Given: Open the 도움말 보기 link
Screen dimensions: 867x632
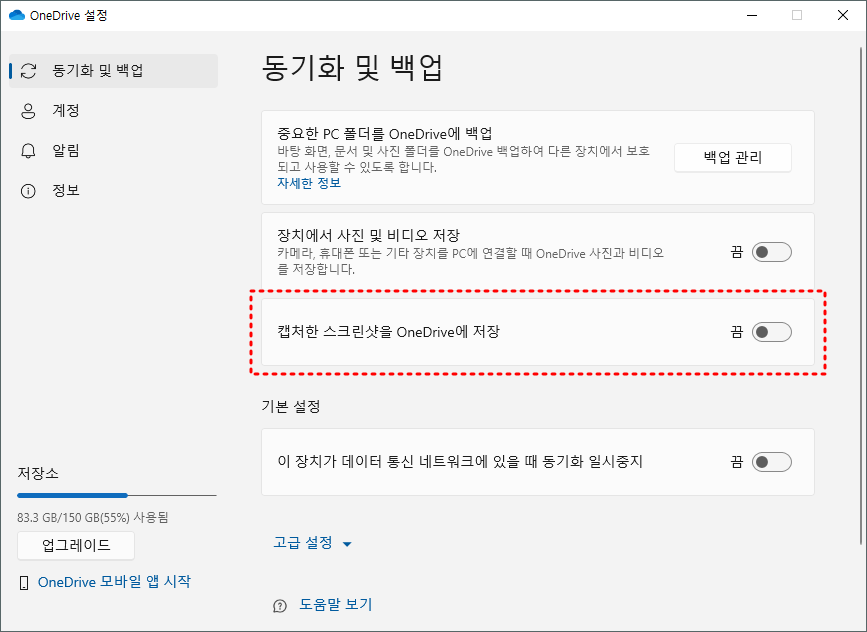Looking at the screenshot, I should 336,604.
